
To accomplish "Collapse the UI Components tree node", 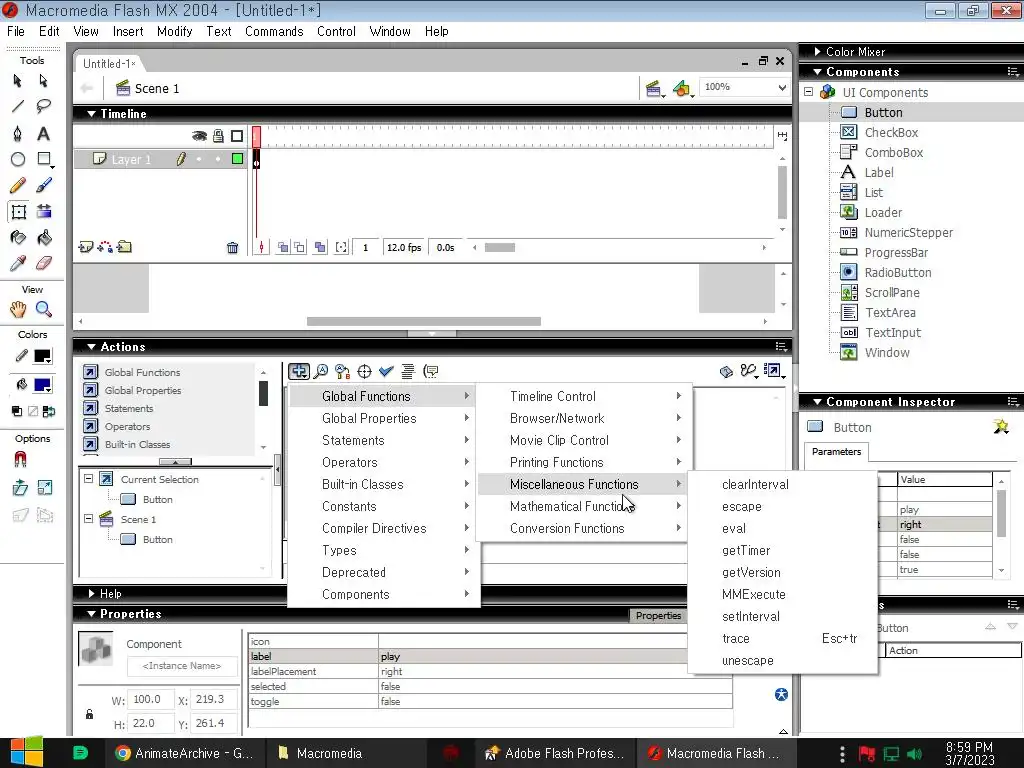I will [x=808, y=92].
